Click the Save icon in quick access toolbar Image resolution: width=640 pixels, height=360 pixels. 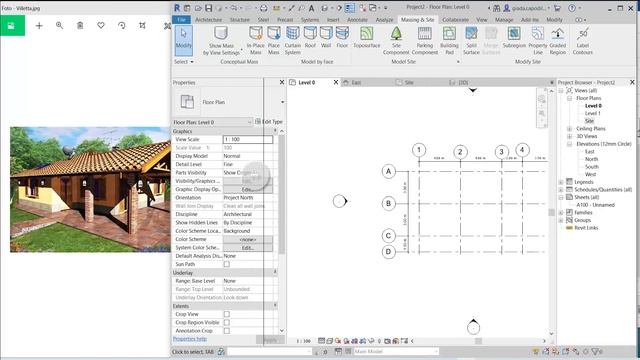209,8
